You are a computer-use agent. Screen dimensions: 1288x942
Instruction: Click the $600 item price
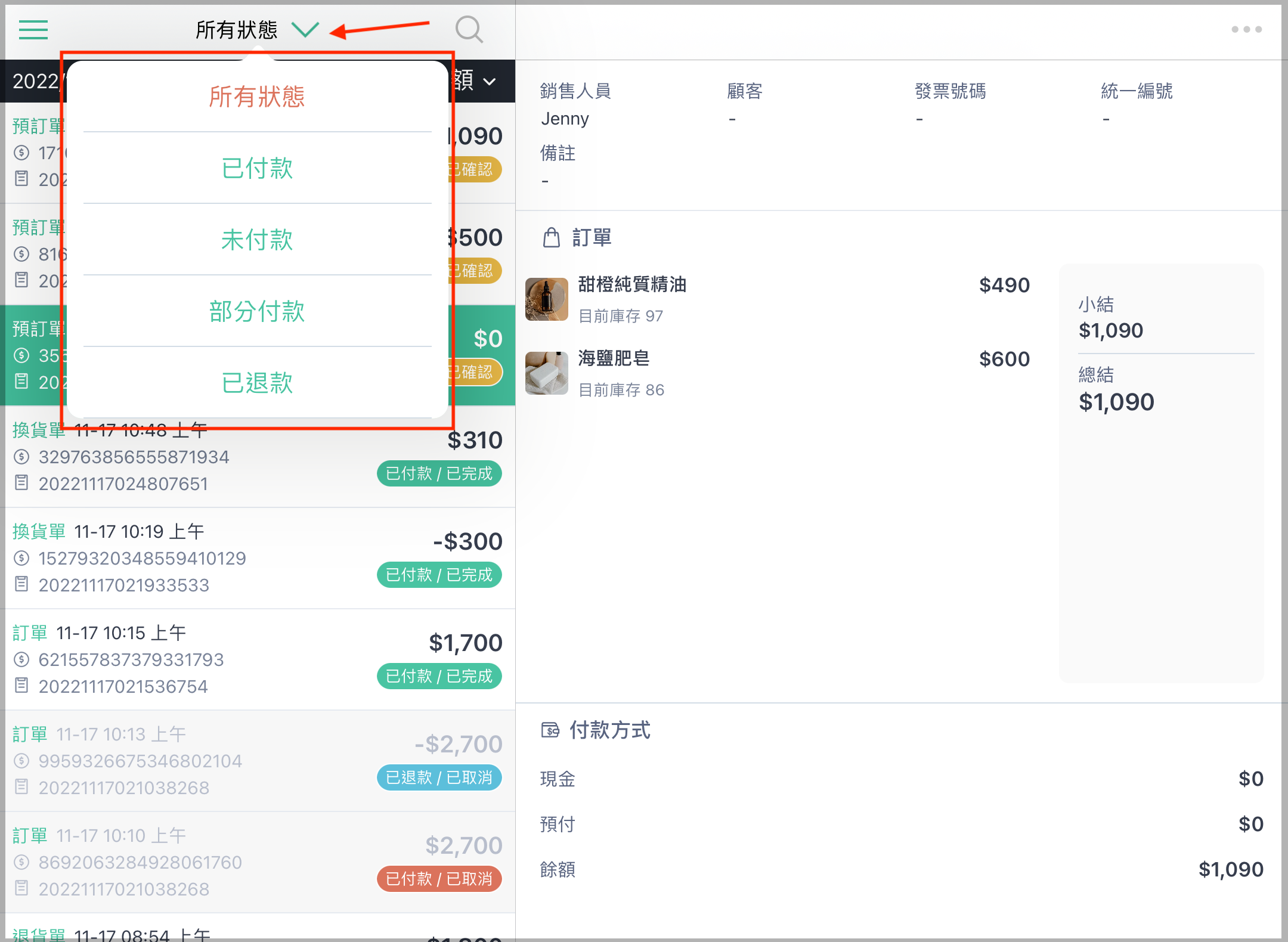coord(1004,359)
